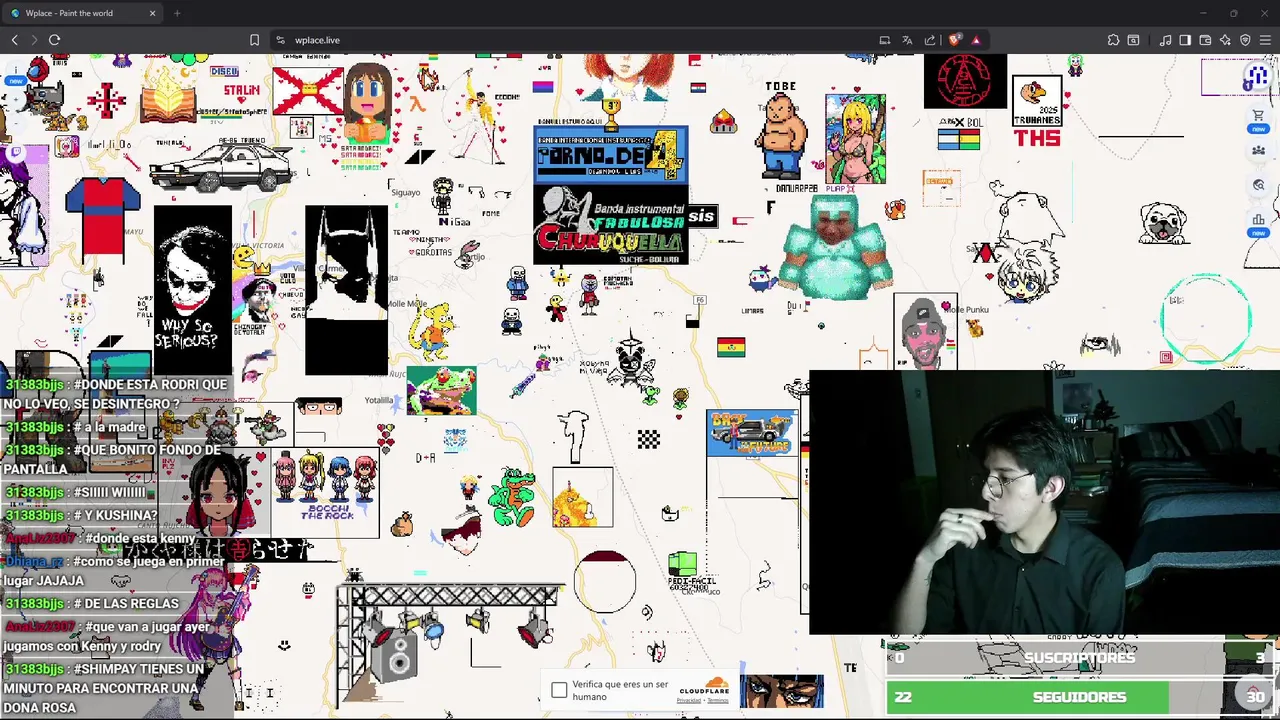Click the white car pixel art
This screenshot has height=720, width=1280.
point(220,165)
